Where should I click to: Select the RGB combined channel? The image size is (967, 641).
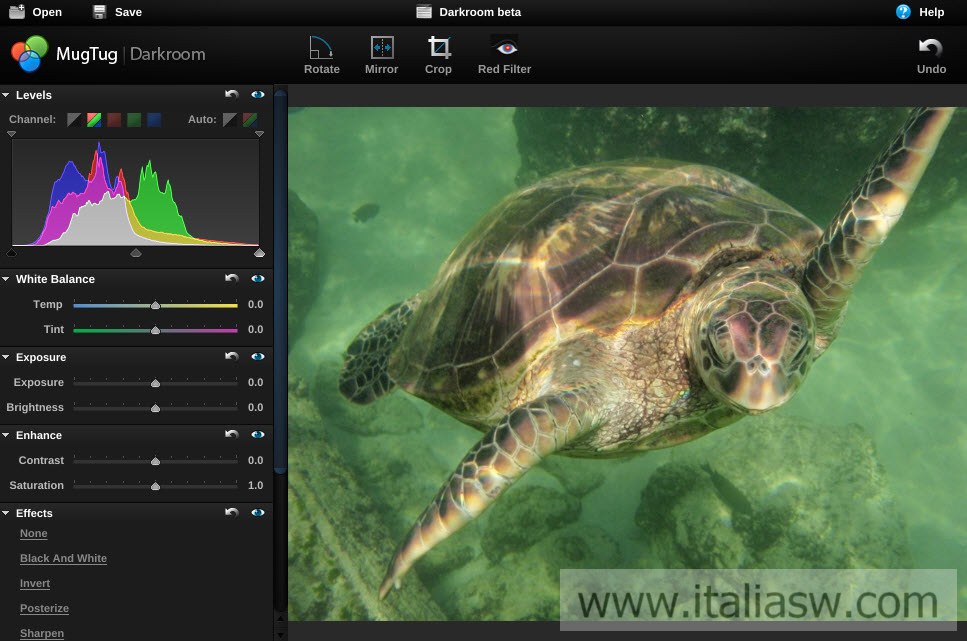tap(94, 119)
